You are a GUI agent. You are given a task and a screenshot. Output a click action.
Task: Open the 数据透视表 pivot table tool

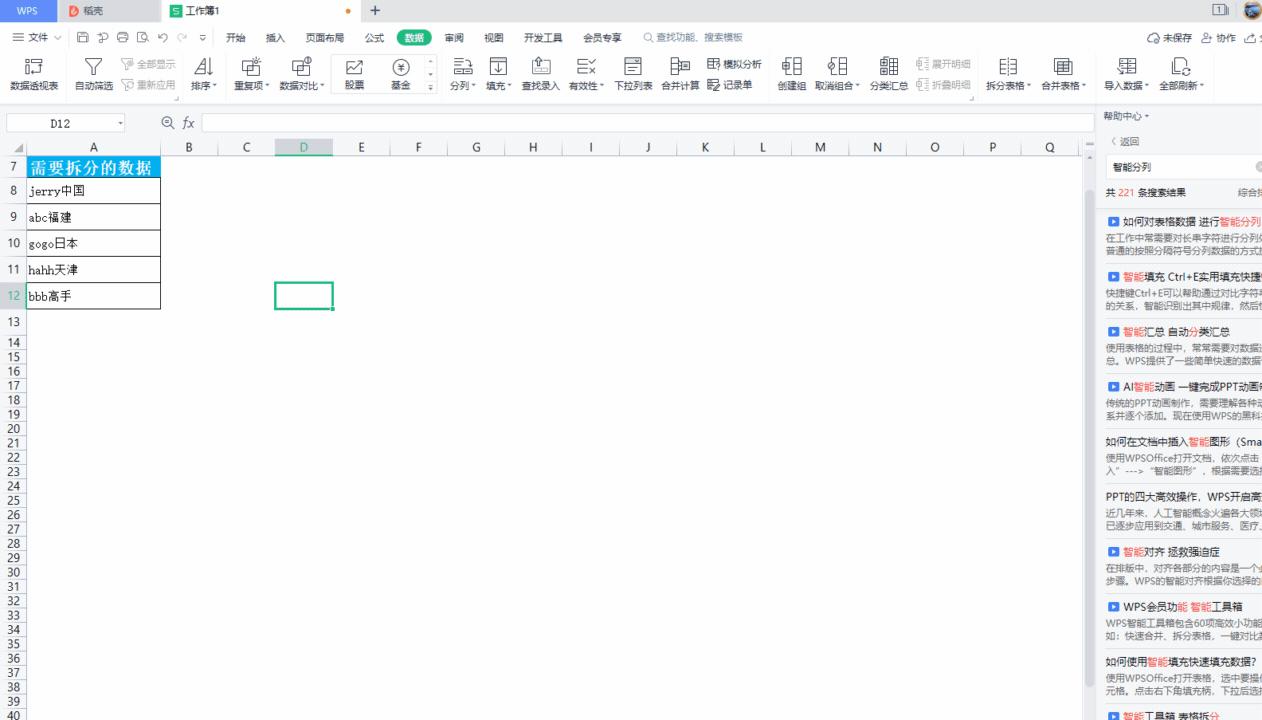click(x=33, y=75)
